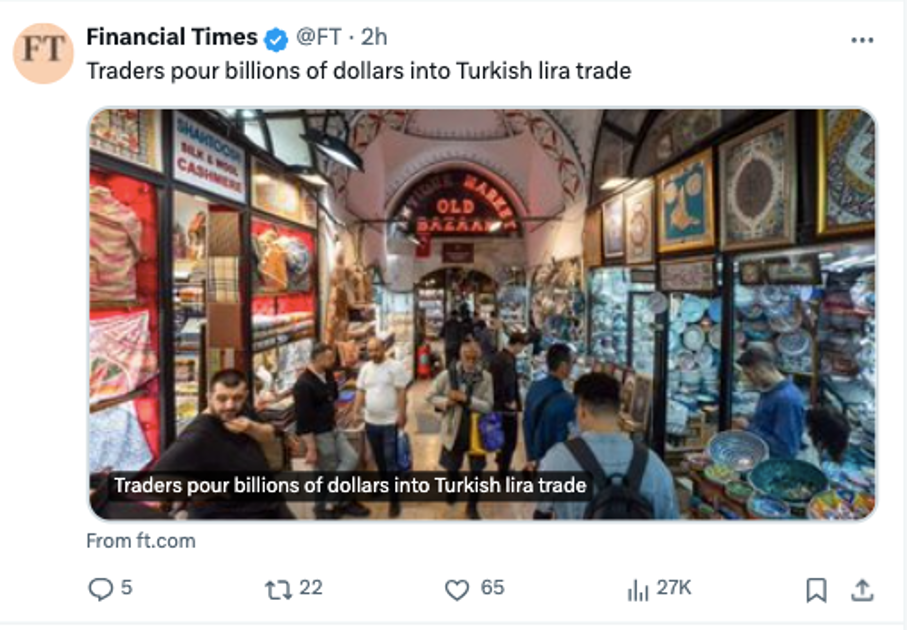Screen dimensions: 908x630
Task: Open the FT profile avatar
Action: click(x=43, y=53)
